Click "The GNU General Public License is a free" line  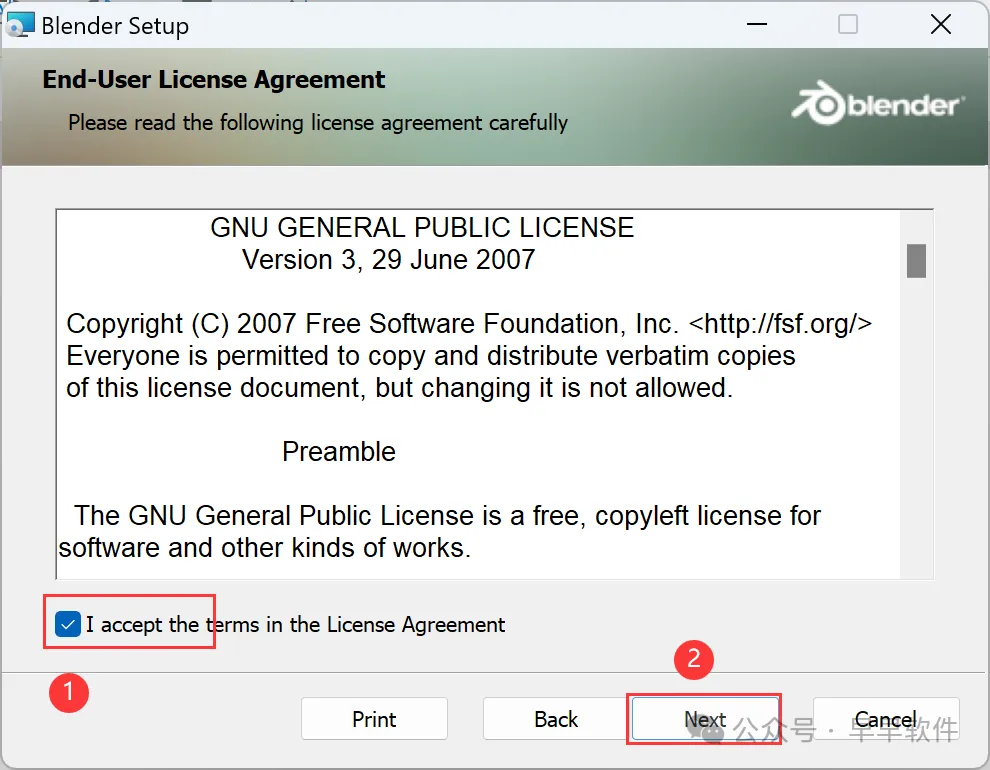448,516
